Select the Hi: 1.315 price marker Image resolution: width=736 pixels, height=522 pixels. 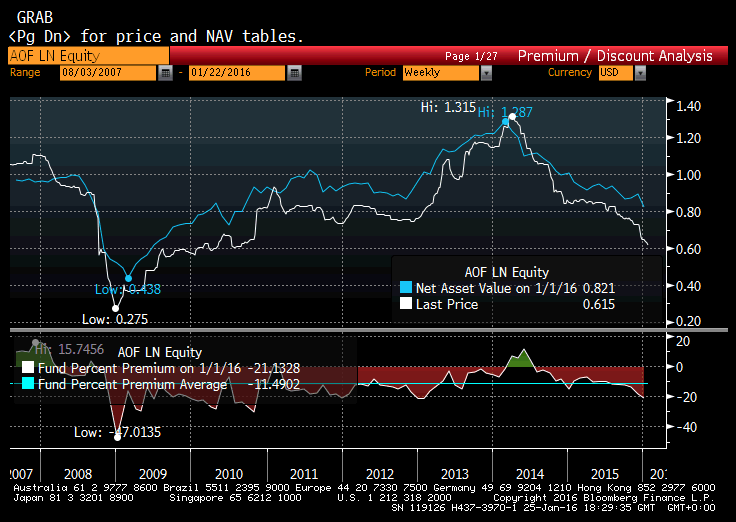click(512, 116)
